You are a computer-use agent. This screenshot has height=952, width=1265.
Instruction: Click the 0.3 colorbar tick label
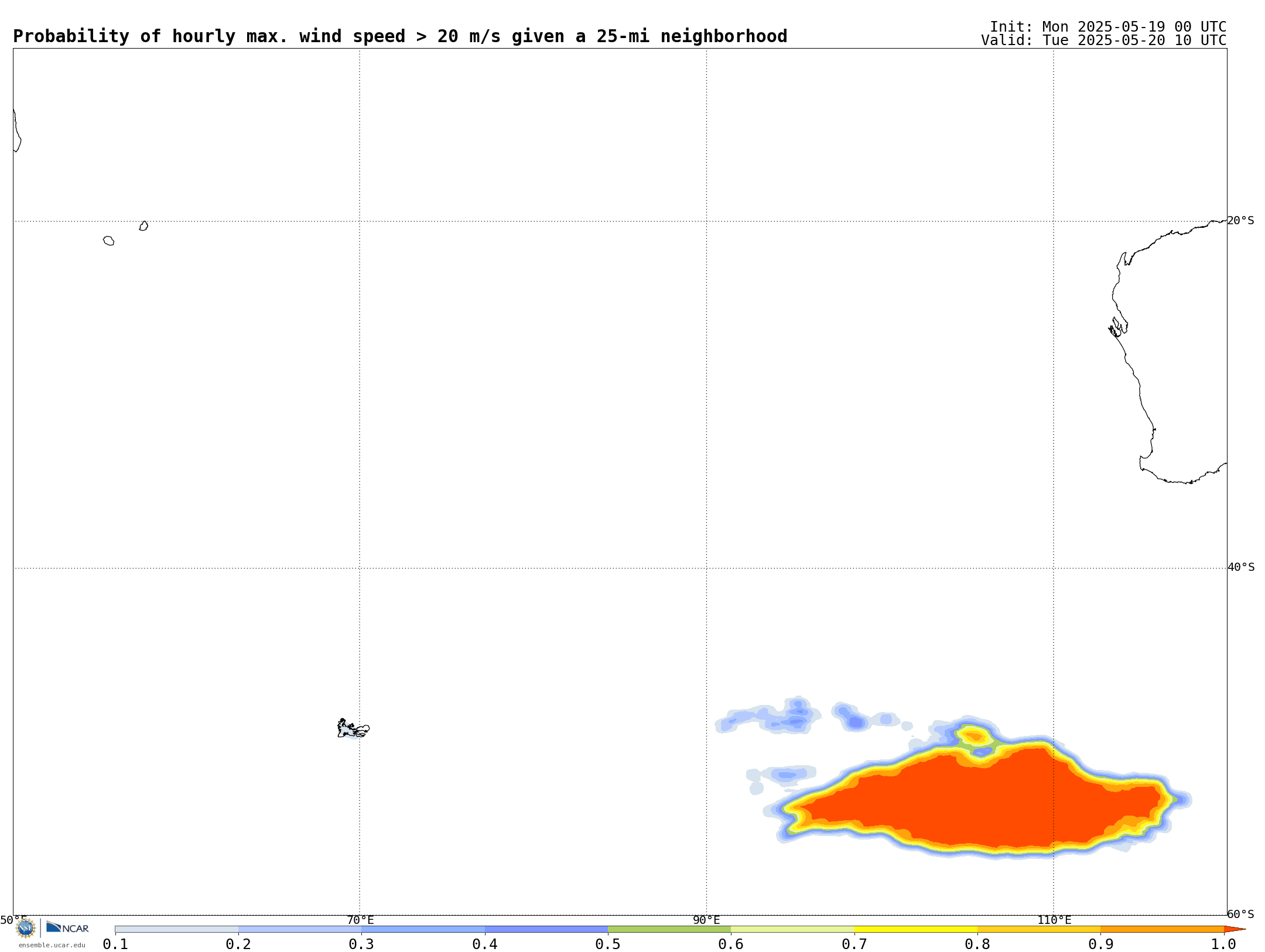coord(361,944)
